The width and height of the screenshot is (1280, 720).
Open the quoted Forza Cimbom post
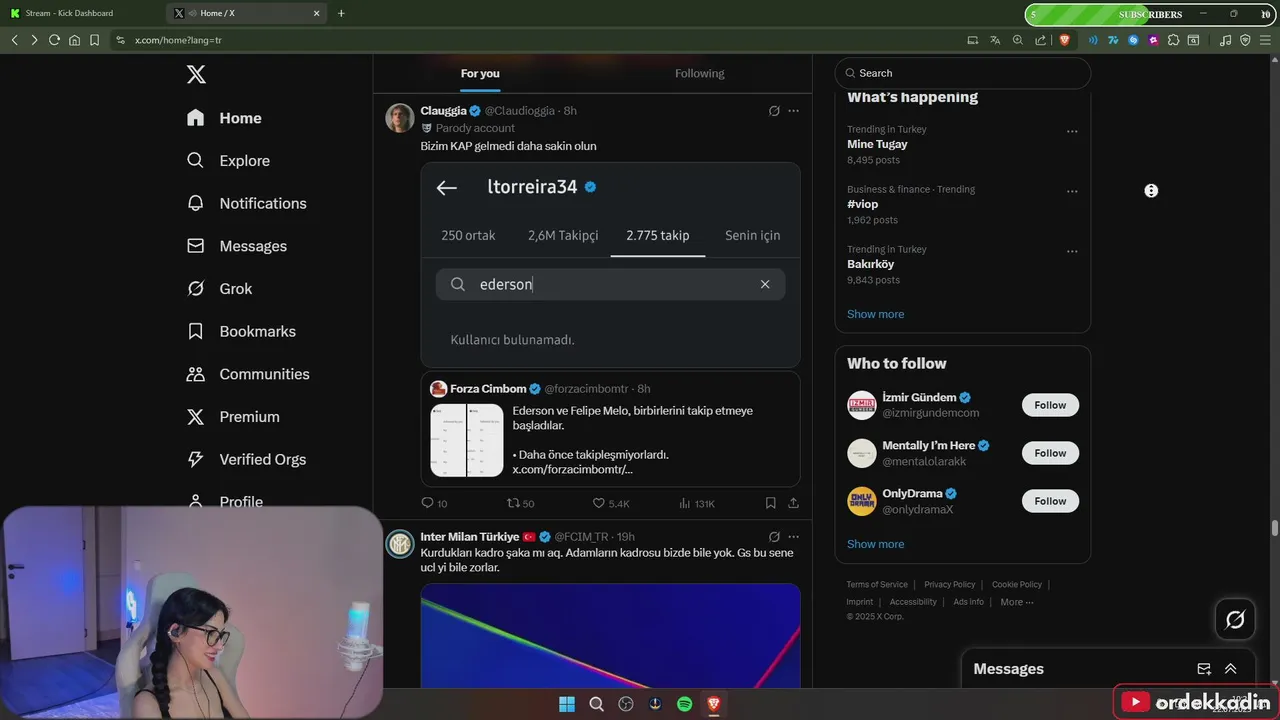[610, 429]
